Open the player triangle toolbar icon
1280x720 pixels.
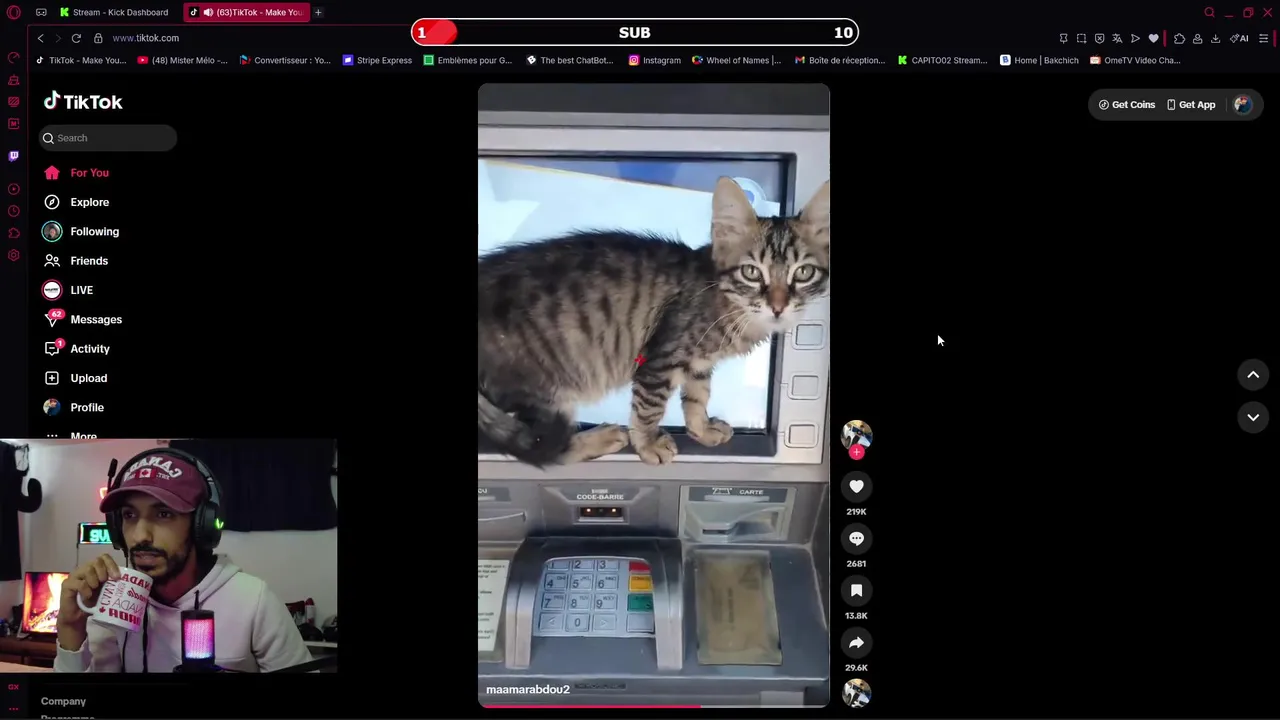tap(1135, 38)
